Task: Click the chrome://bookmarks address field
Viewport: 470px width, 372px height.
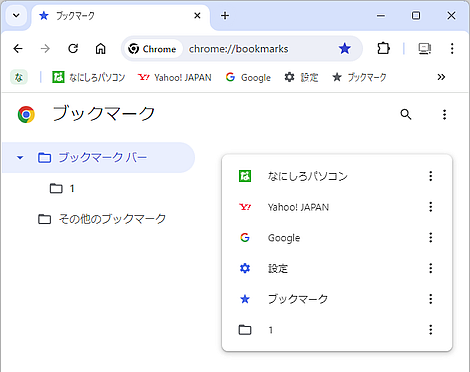Action: tap(239, 49)
